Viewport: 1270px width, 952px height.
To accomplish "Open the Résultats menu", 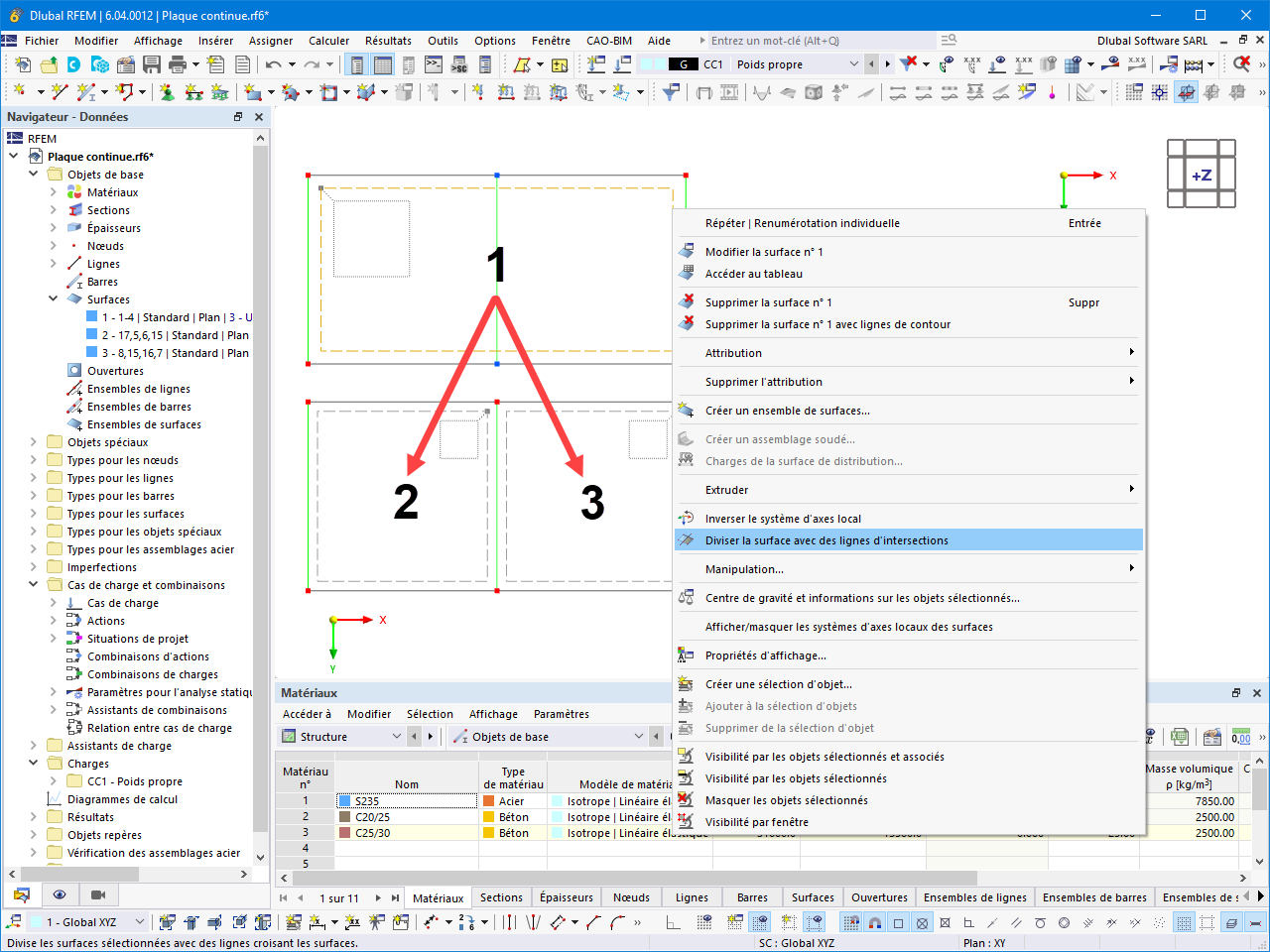I will pos(388,41).
